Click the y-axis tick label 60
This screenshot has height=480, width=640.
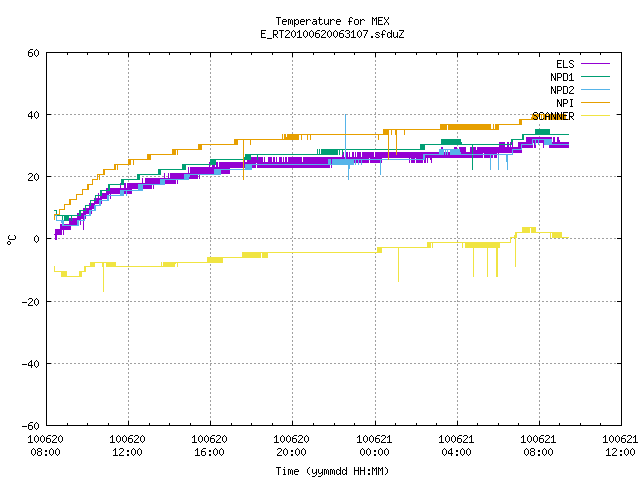pos(33,53)
